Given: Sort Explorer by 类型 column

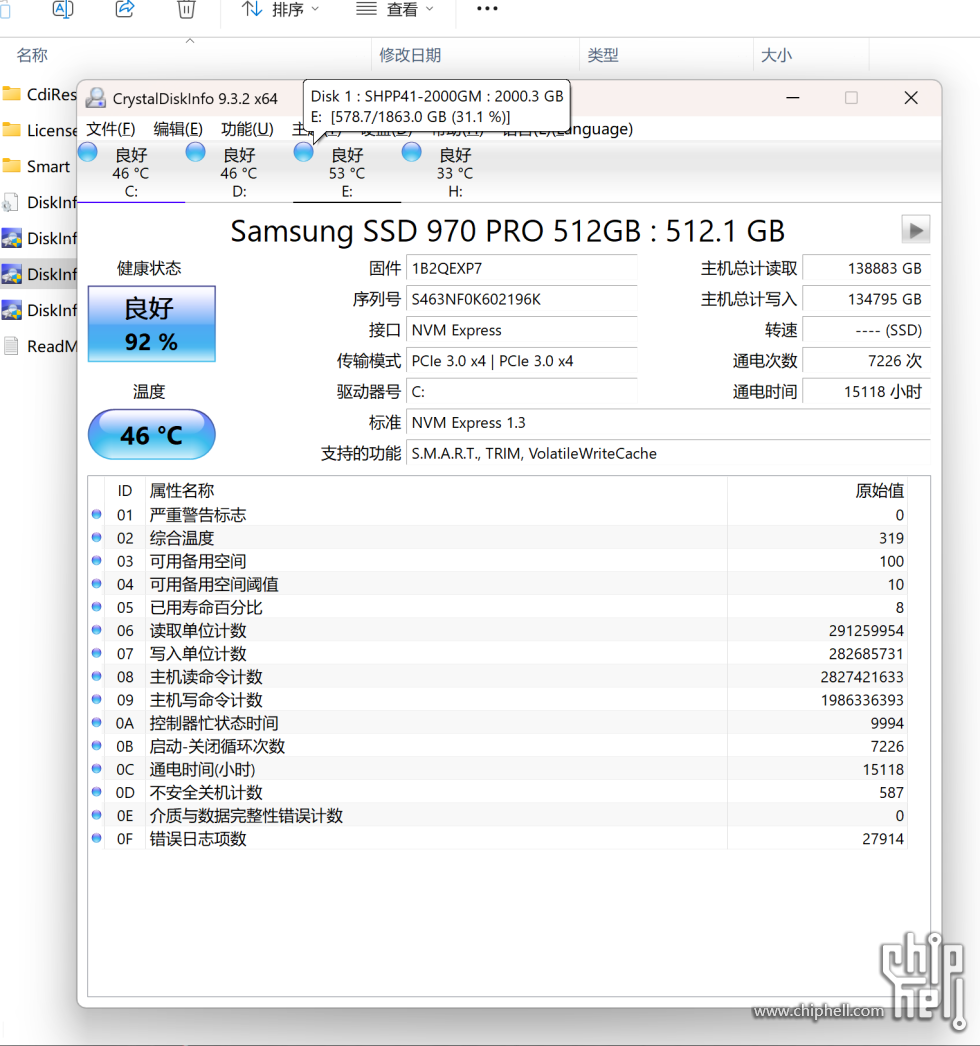Looking at the screenshot, I should click(603, 55).
